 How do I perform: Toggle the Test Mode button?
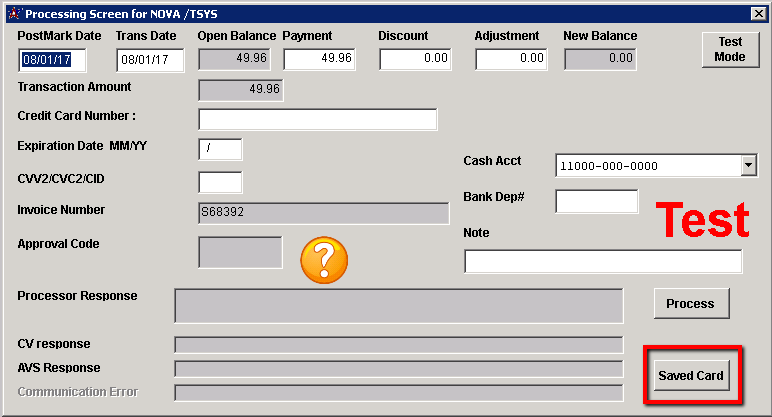730,49
